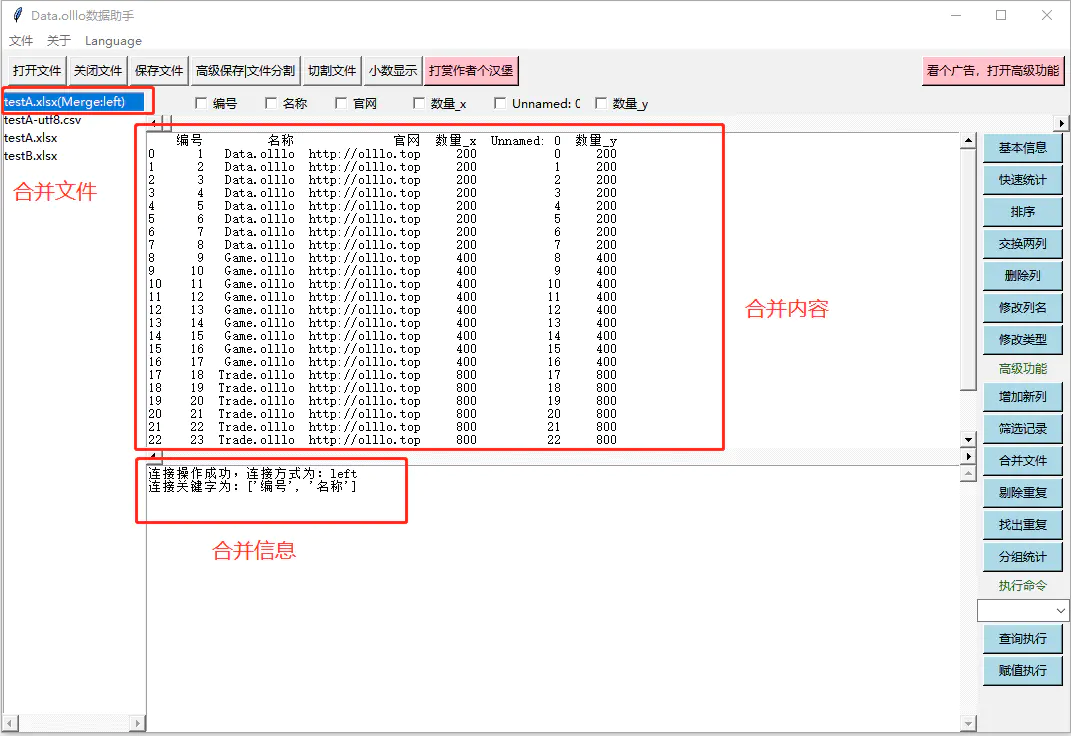Click the 赋值执行 button

(x=1023, y=671)
